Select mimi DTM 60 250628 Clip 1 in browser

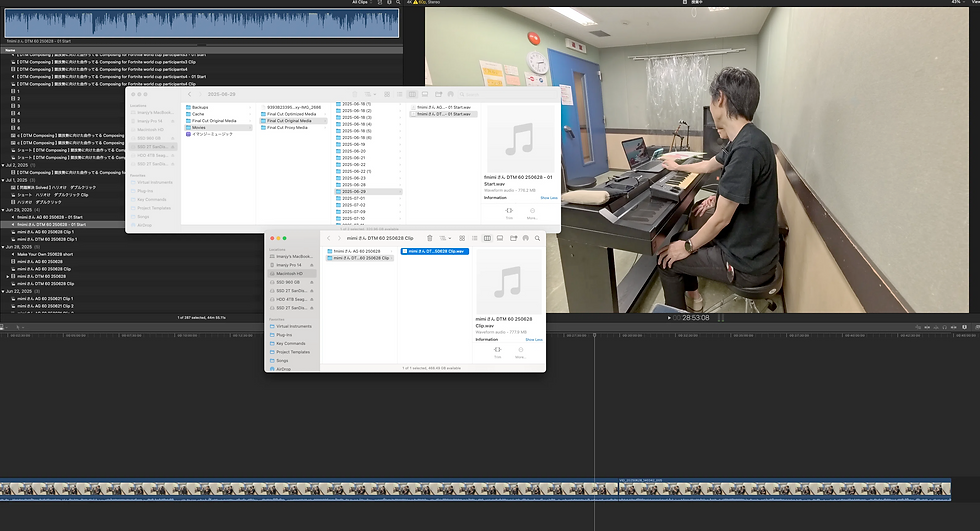47,239
